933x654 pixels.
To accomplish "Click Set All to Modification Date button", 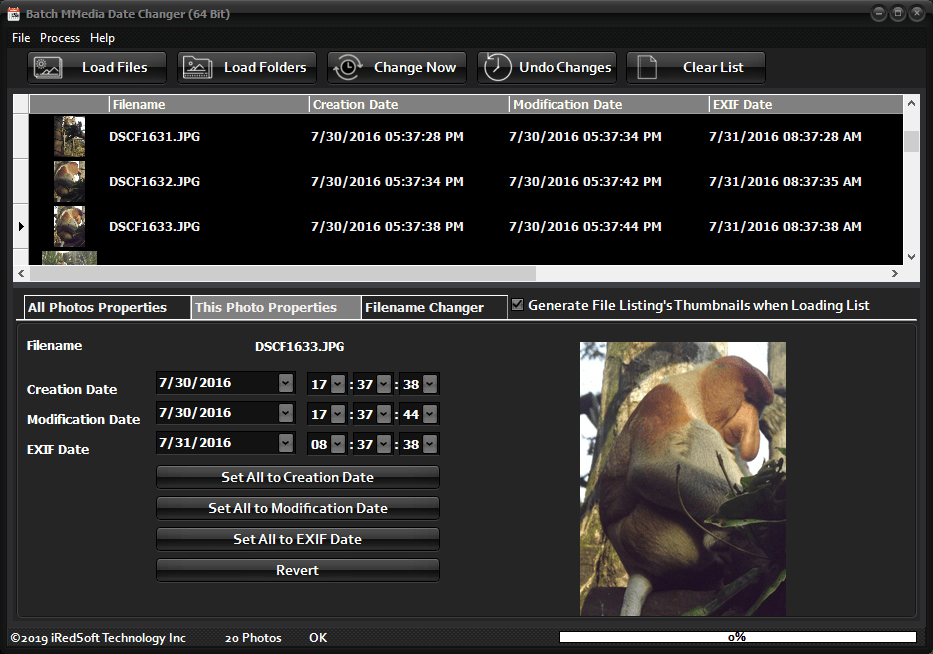I will coord(298,508).
